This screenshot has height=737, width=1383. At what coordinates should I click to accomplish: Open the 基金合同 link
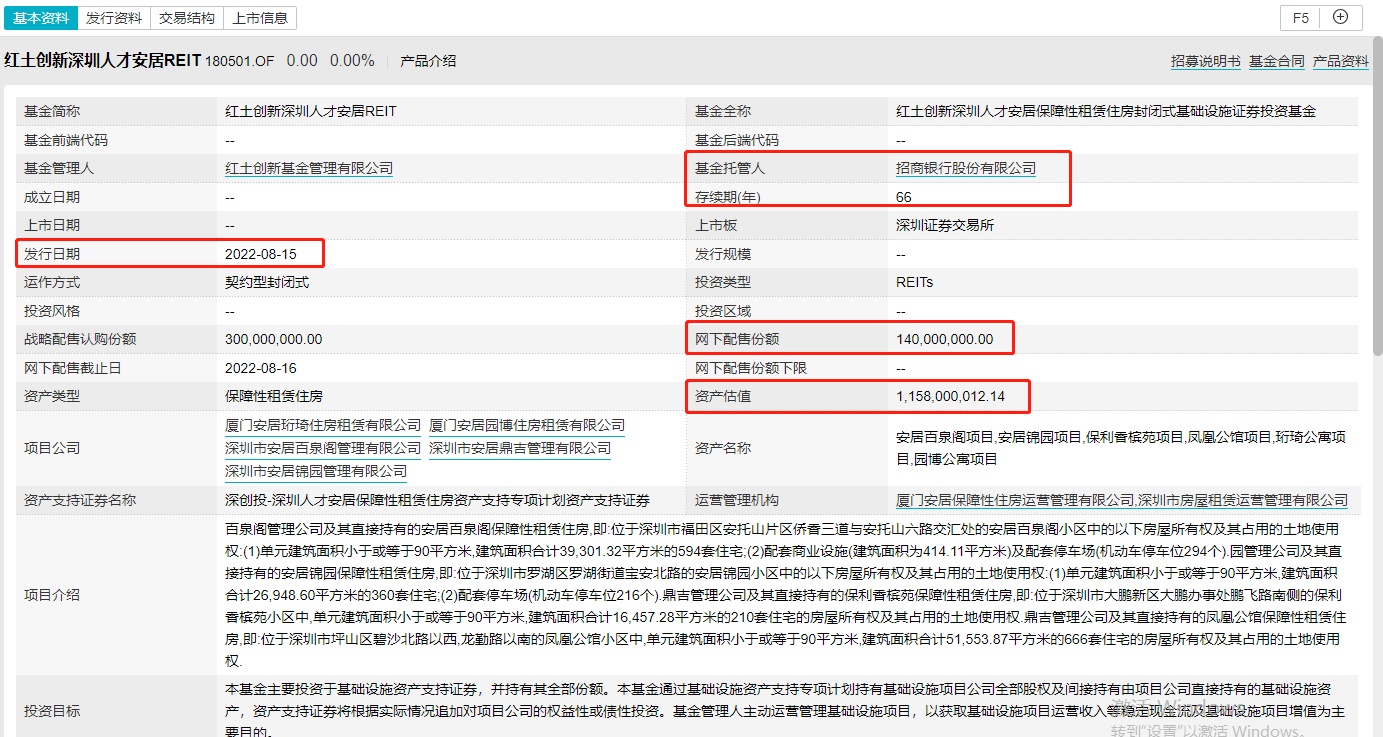pos(1277,61)
